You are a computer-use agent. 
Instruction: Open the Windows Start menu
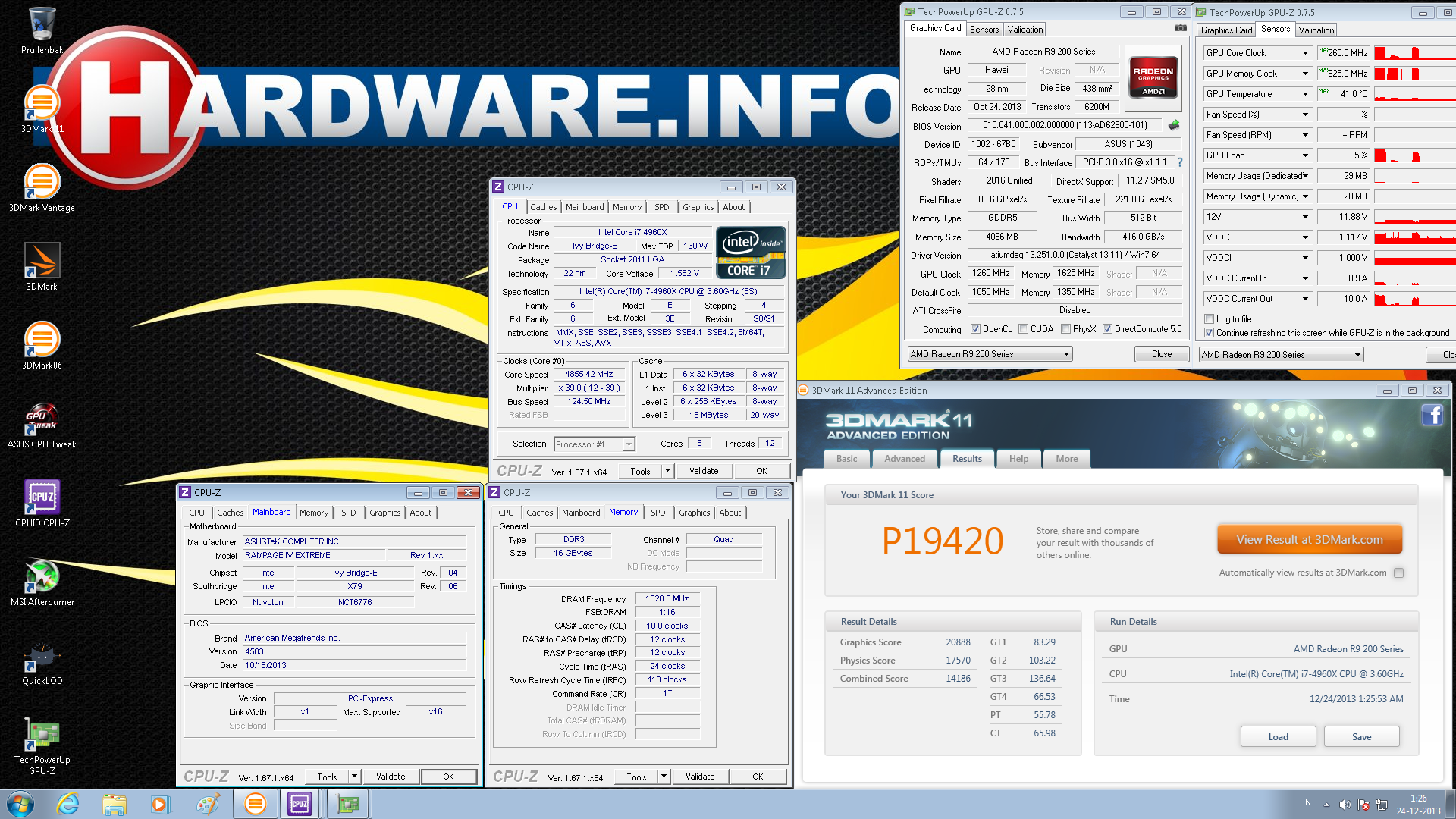(20, 804)
